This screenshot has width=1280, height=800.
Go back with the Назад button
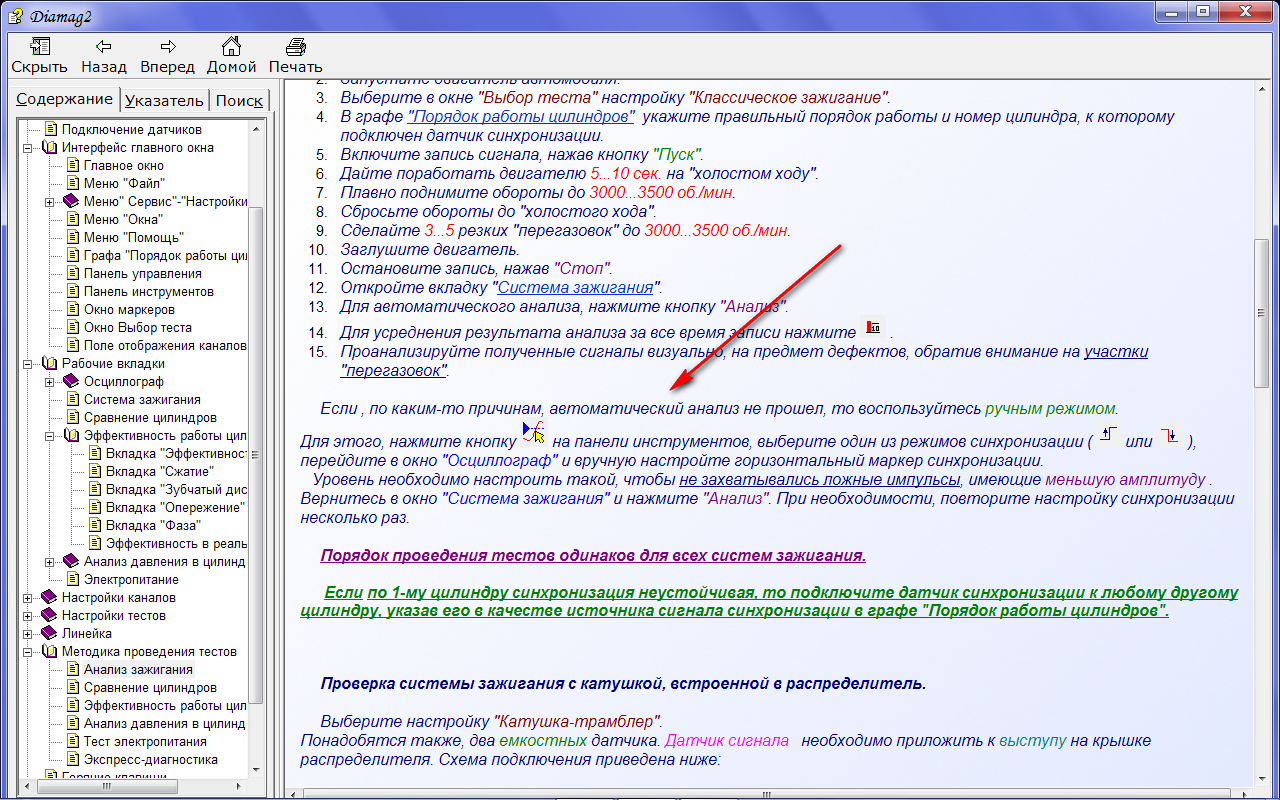coord(103,56)
